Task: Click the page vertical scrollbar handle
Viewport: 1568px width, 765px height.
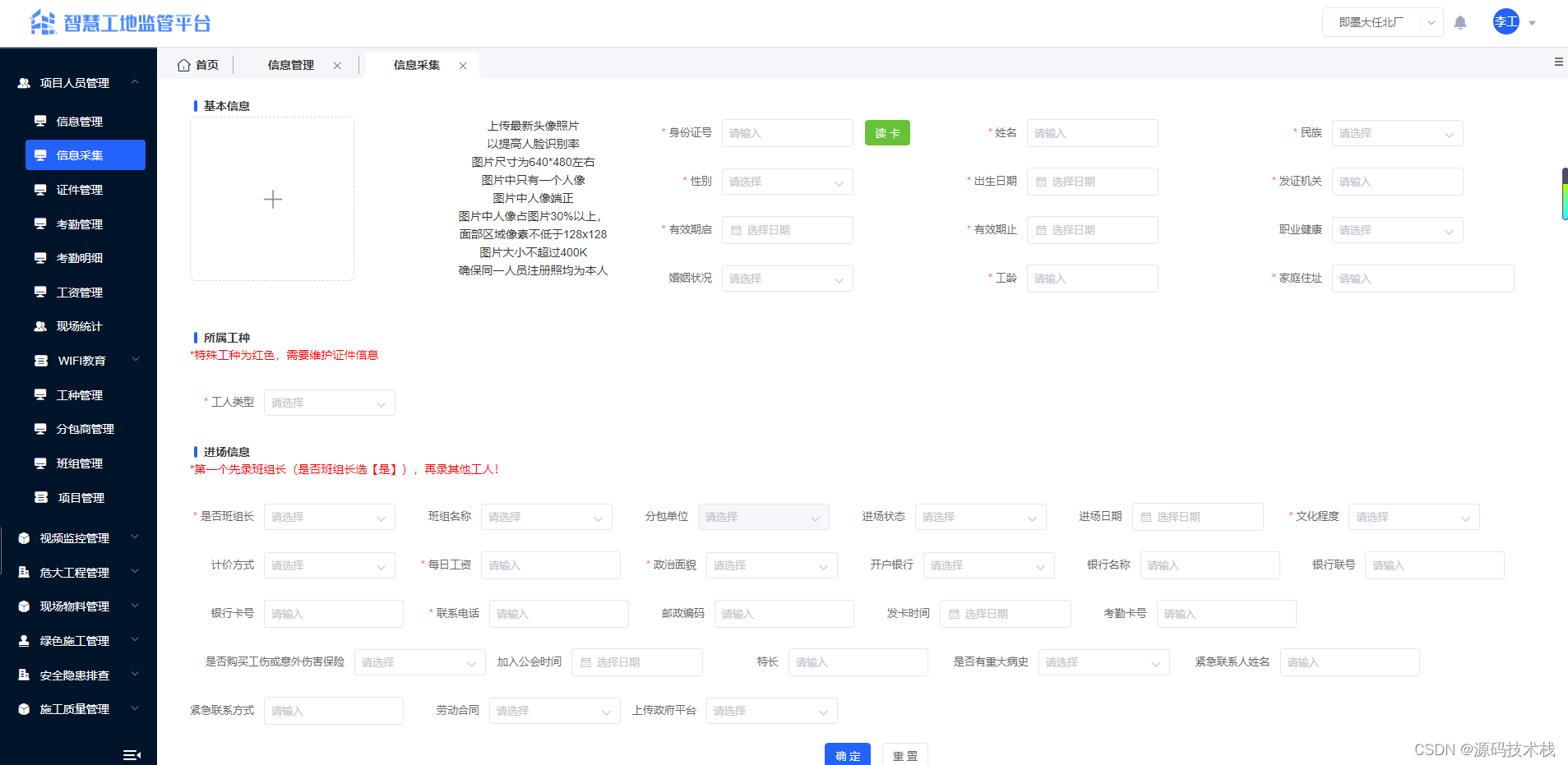Action: point(1565,194)
